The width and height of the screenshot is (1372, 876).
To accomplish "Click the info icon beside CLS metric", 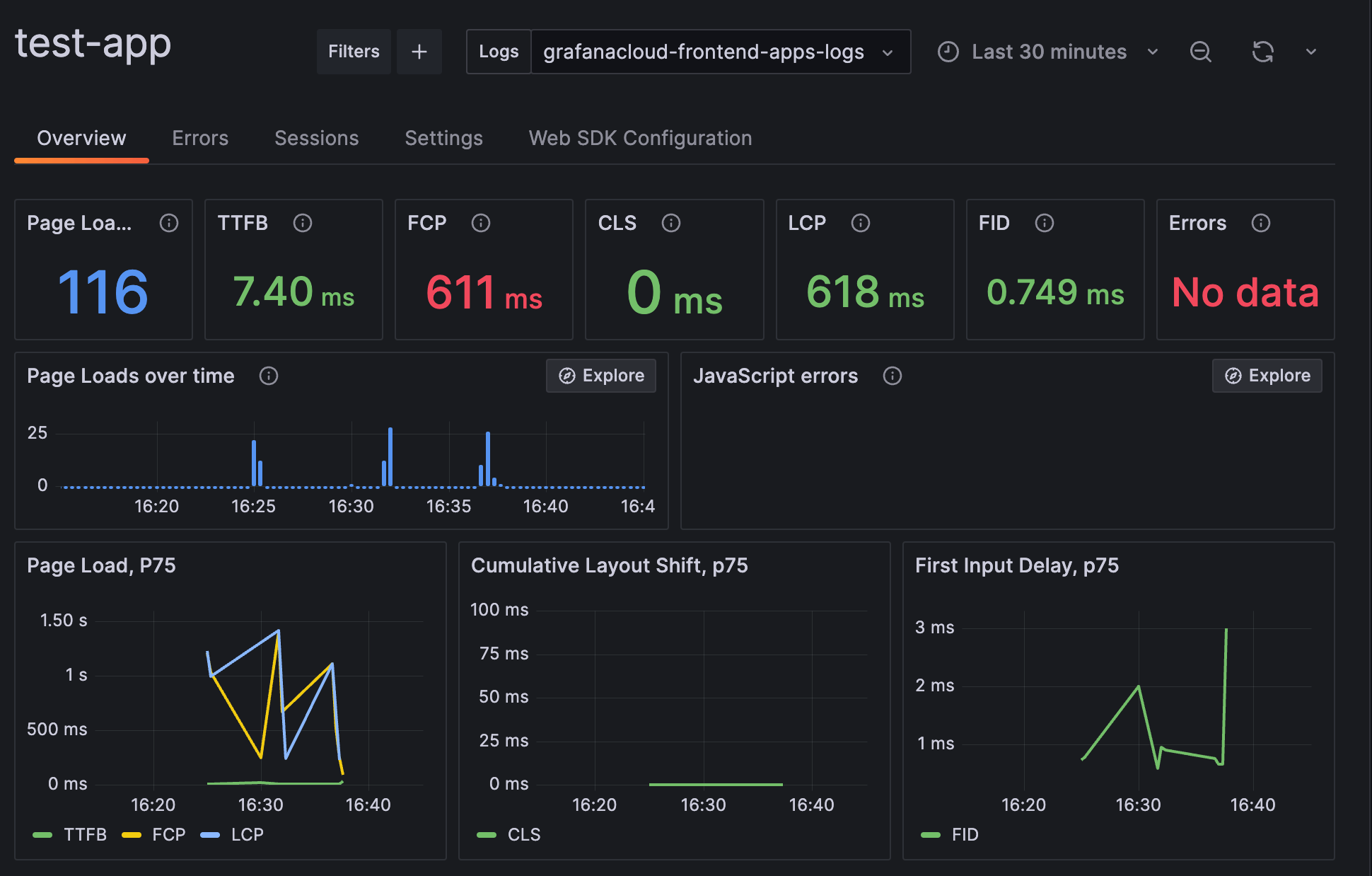I will click(671, 223).
